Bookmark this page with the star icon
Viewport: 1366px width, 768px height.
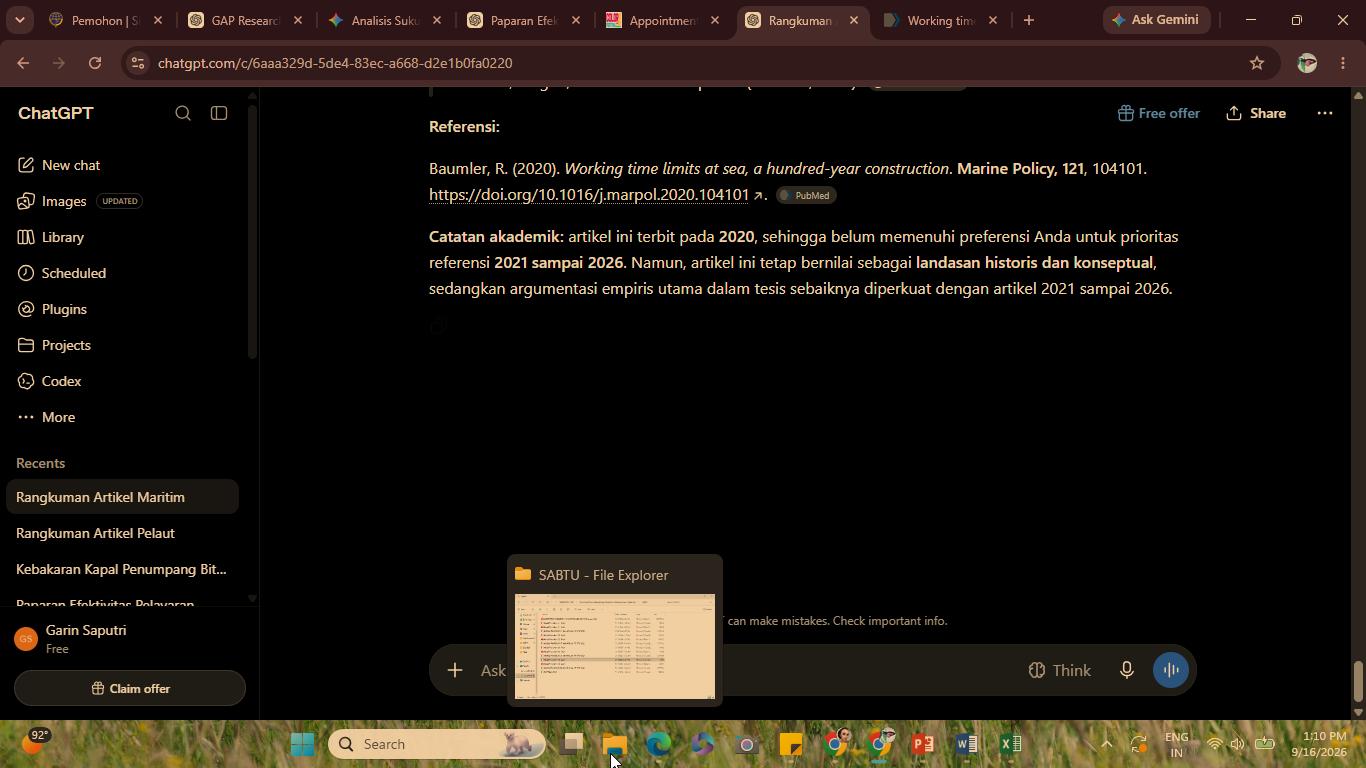coord(1257,63)
